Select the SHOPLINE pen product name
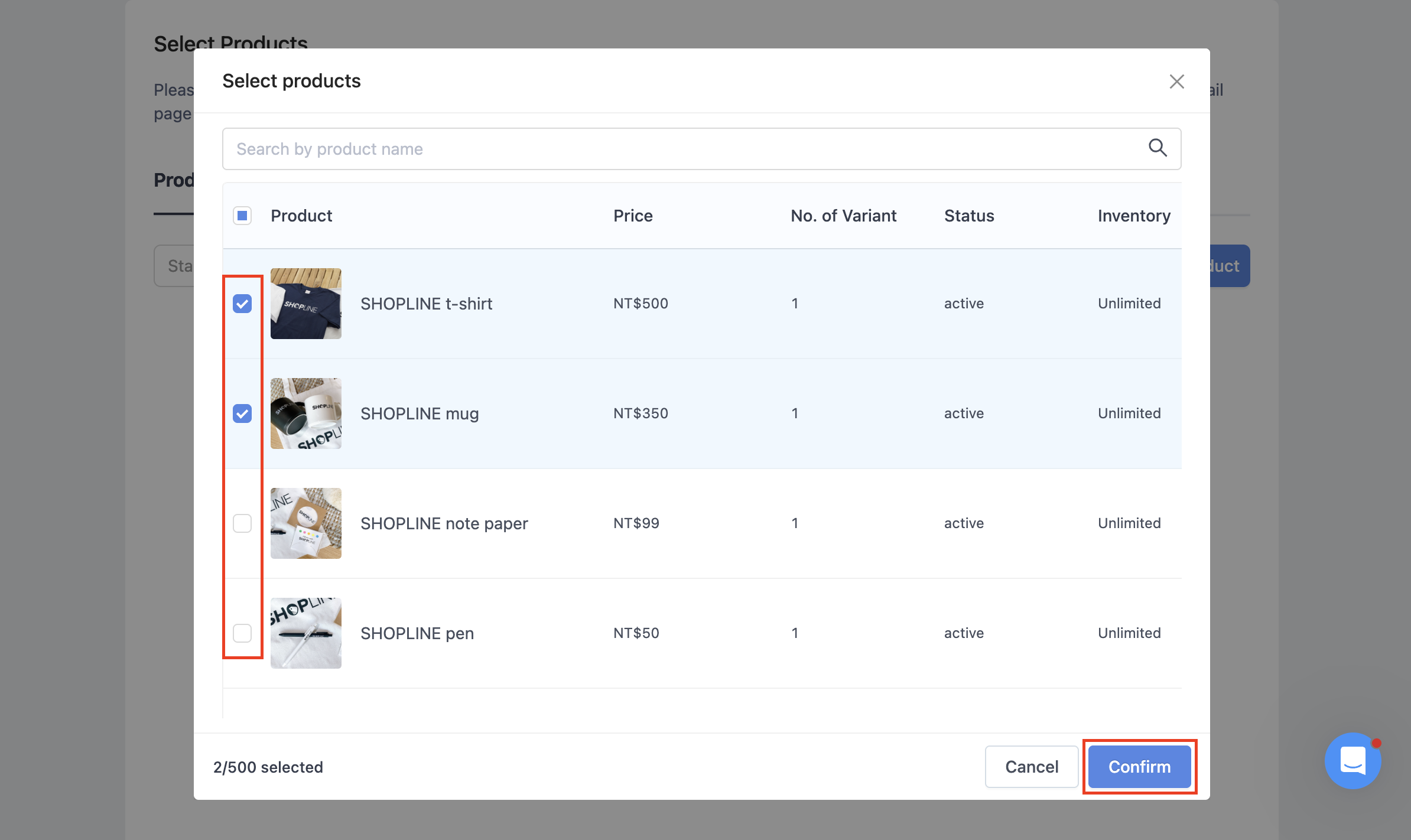Viewport: 1411px width, 840px height. coord(417,633)
